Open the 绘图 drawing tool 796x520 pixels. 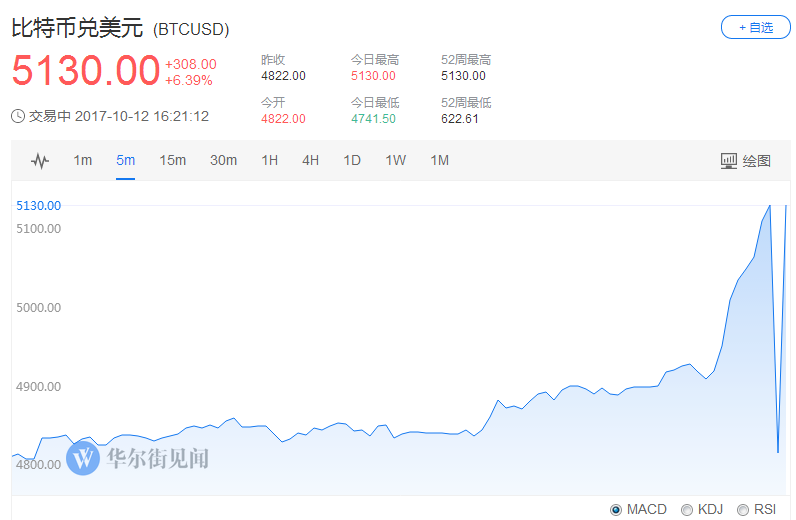[746, 161]
